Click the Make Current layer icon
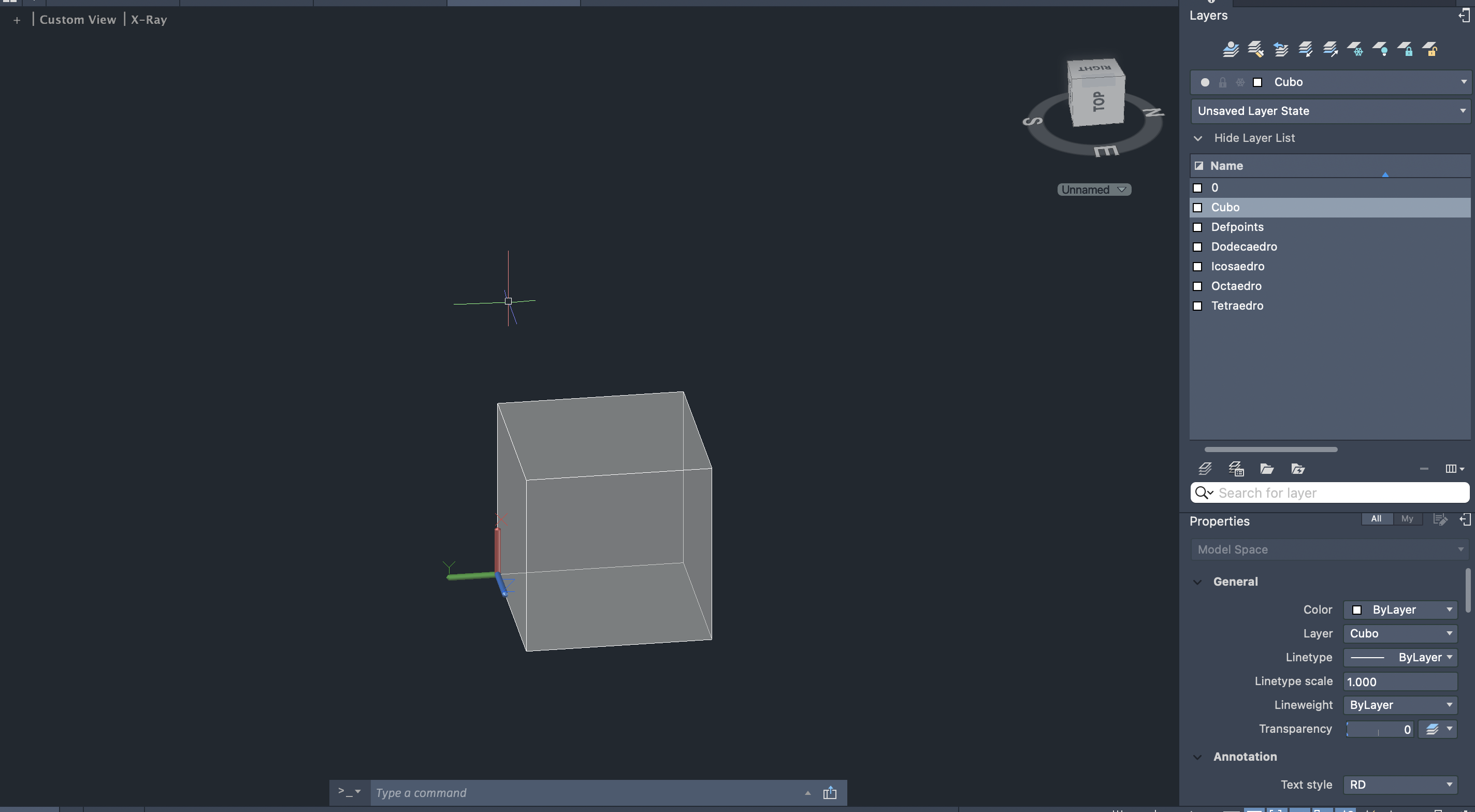Image resolution: width=1475 pixels, height=812 pixels. pos(1231,49)
